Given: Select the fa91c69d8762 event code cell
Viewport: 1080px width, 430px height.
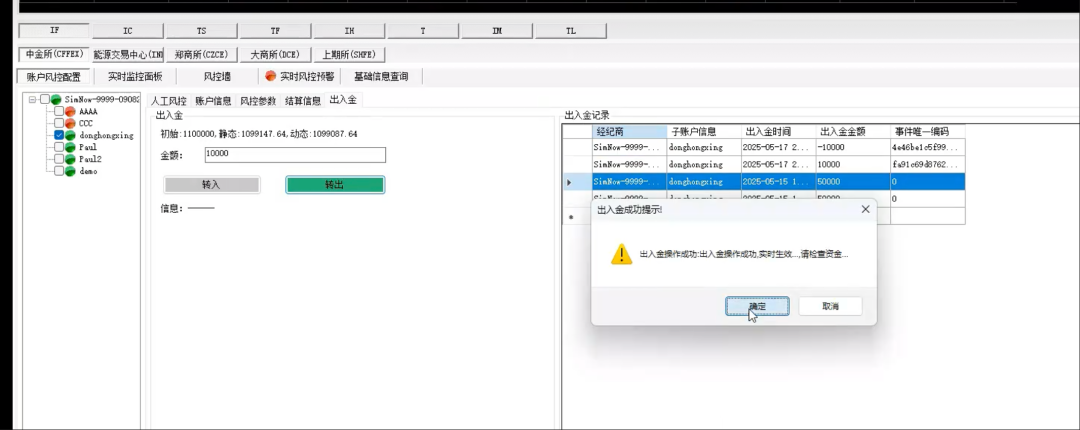Looking at the screenshot, I should click(x=927, y=165).
